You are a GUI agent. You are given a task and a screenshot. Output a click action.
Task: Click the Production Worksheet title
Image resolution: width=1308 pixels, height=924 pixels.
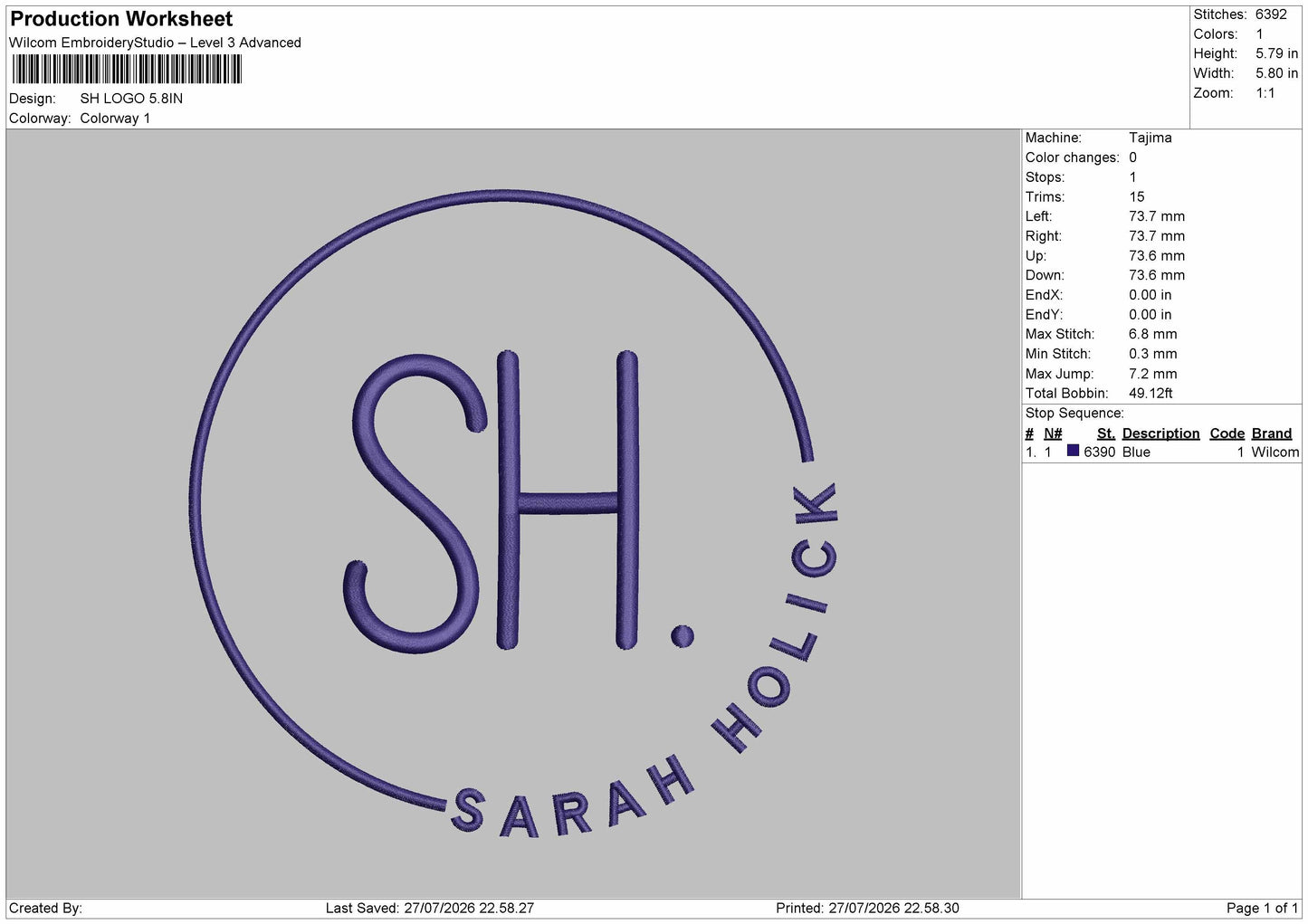click(120, 19)
